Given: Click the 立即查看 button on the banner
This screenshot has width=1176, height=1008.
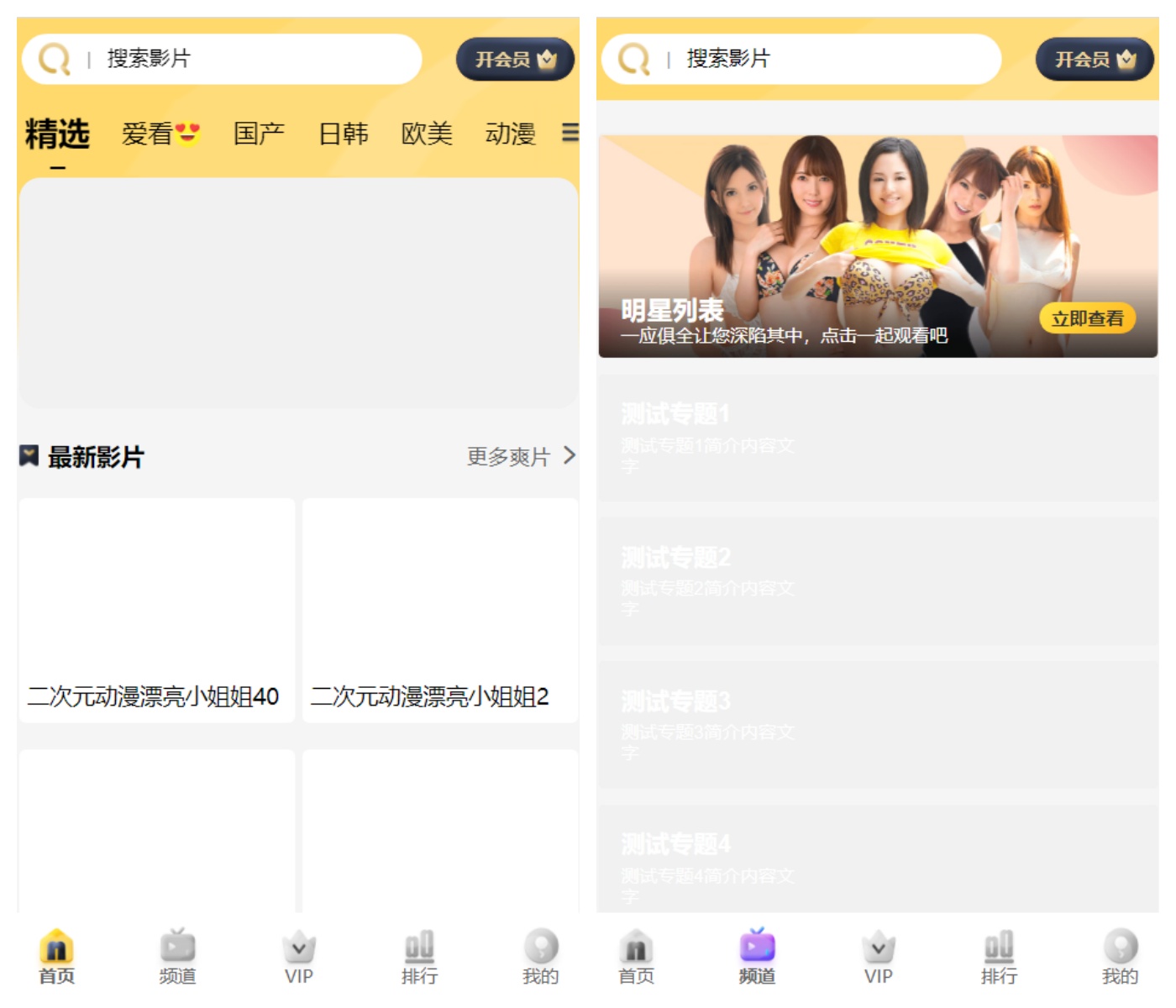Looking at the screenshot, I should tap(1087, 318).
